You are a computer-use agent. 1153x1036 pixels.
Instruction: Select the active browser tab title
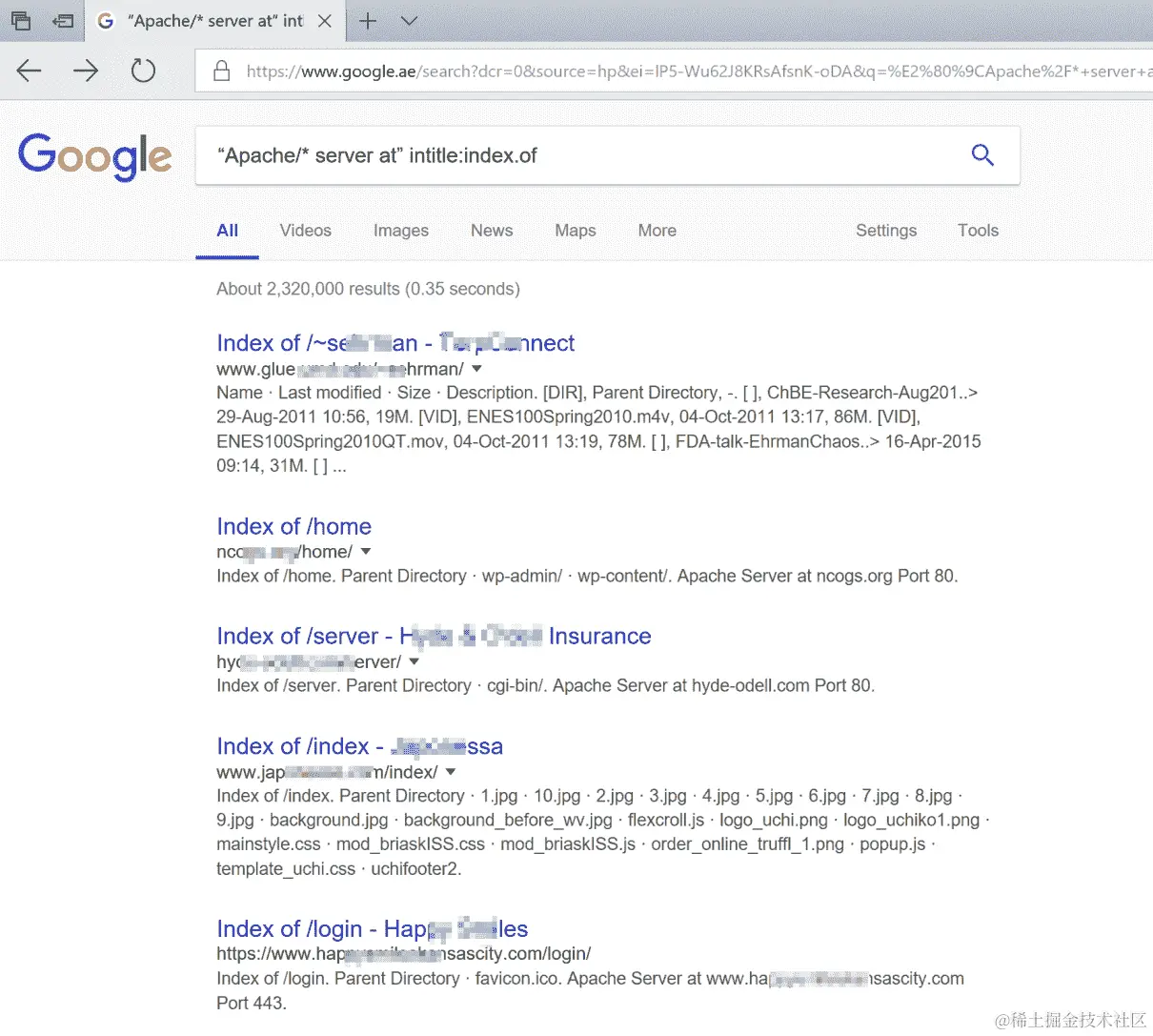[x=215, y=21]
